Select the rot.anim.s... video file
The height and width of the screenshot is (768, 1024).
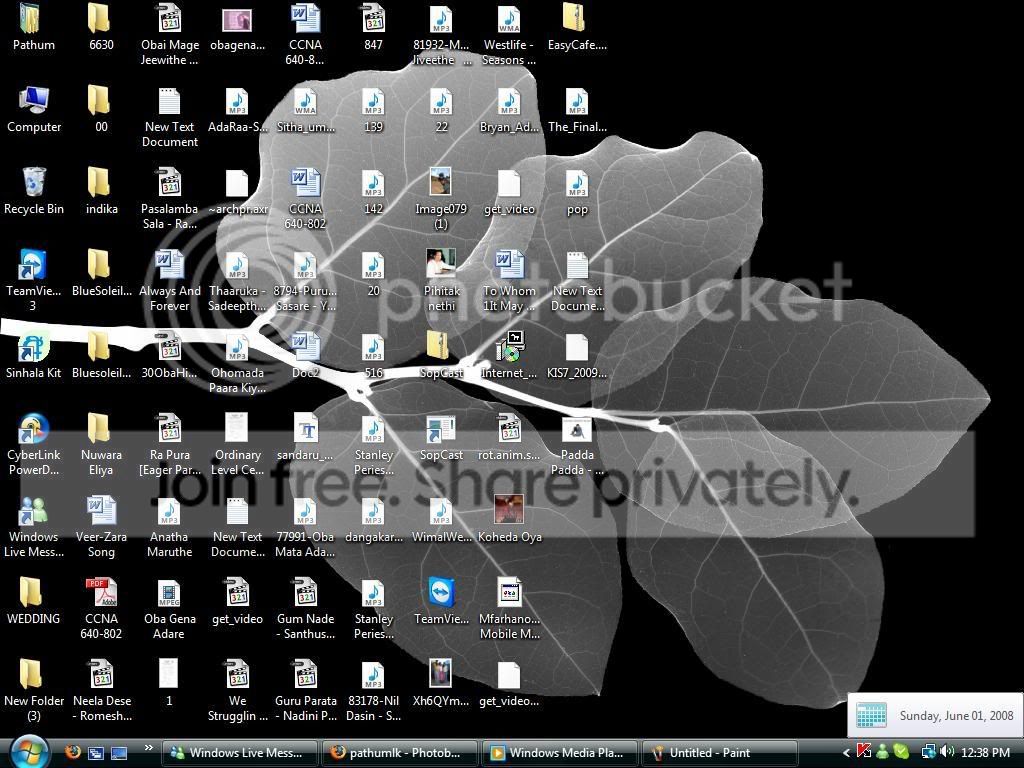coord(509,429)
